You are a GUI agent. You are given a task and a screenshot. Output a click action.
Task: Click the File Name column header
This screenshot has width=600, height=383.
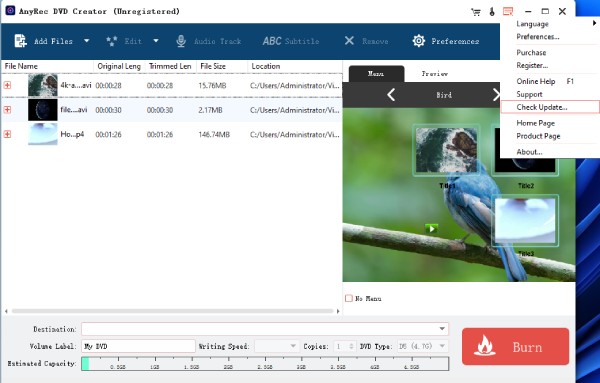(47, 66)
